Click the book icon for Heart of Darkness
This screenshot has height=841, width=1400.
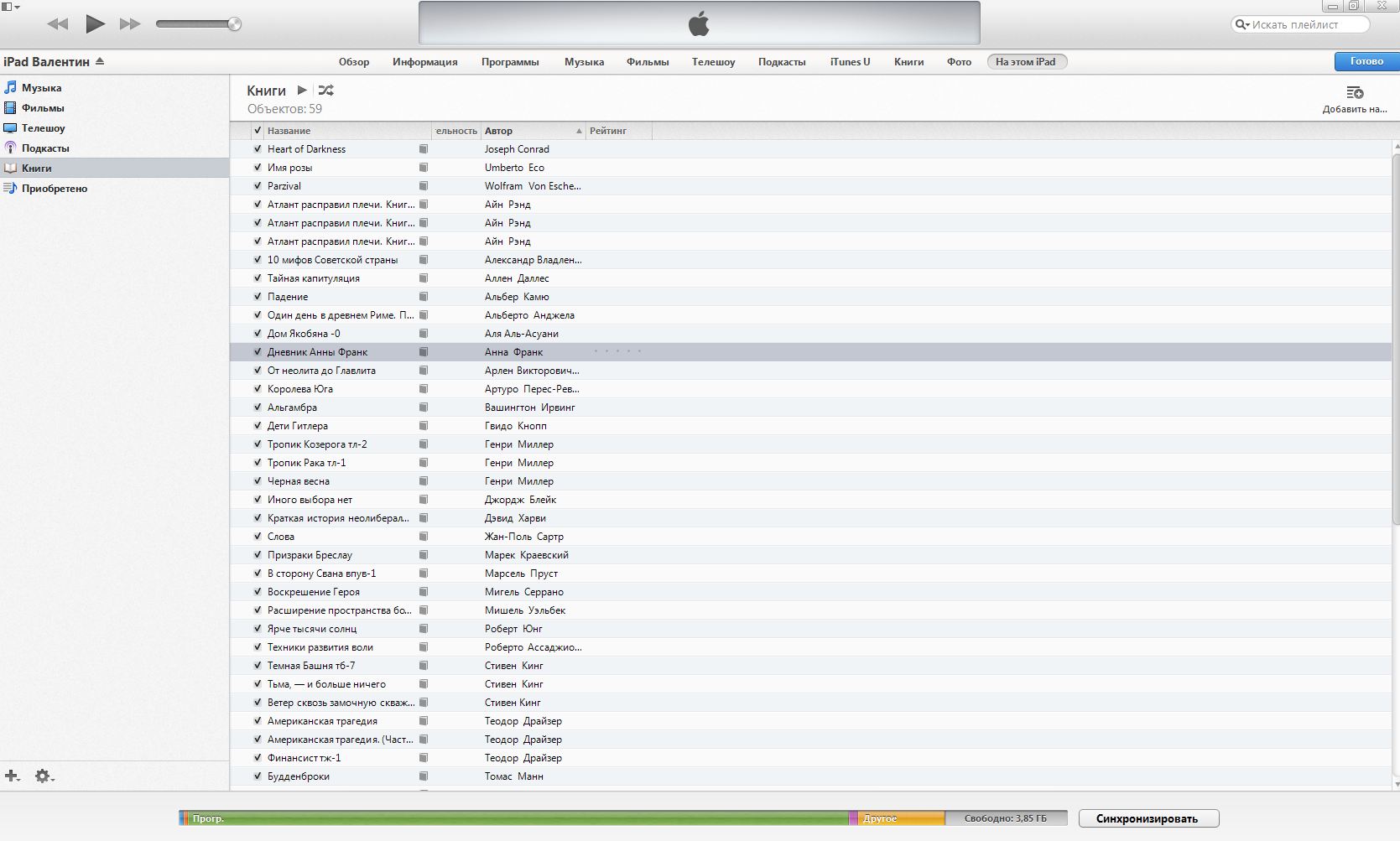(424, 149)
